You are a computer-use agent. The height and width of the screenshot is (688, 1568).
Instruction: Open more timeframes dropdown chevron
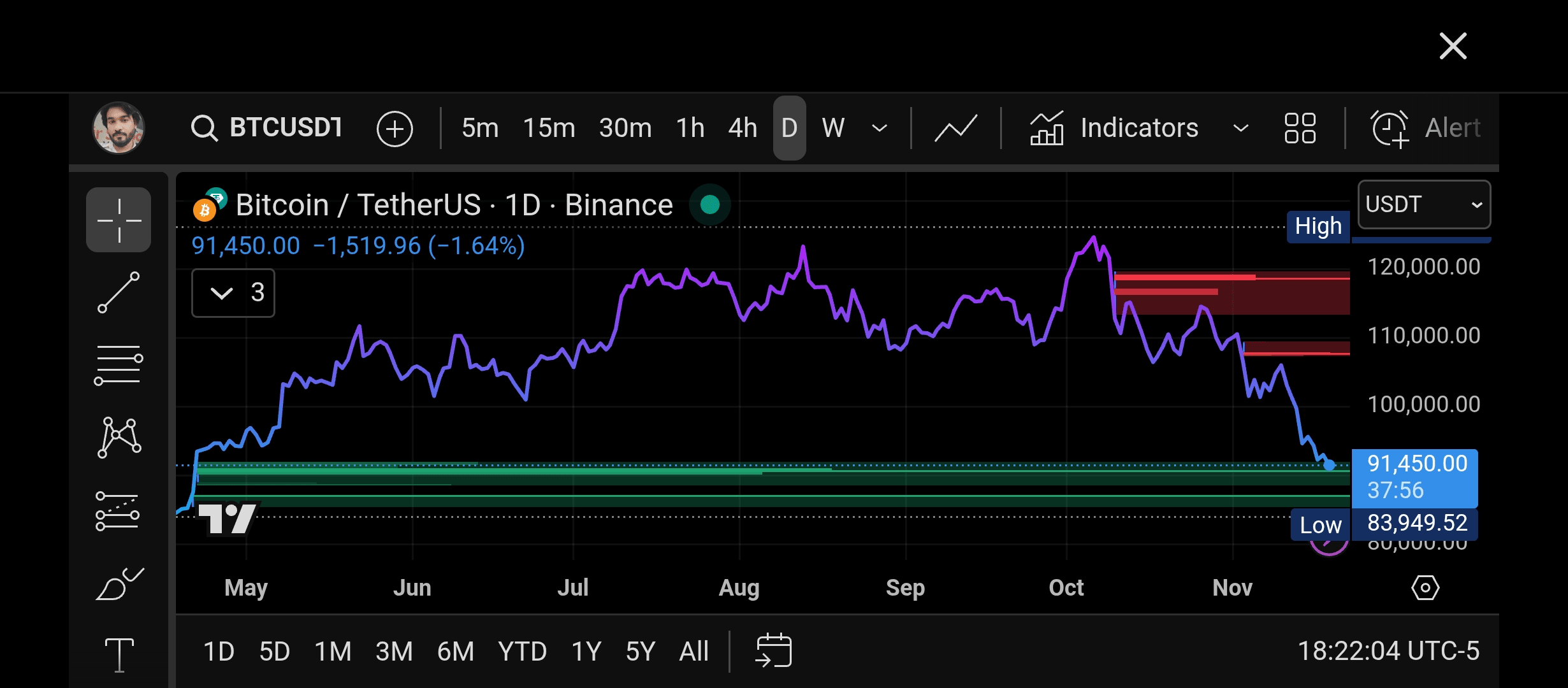point(880,128)
